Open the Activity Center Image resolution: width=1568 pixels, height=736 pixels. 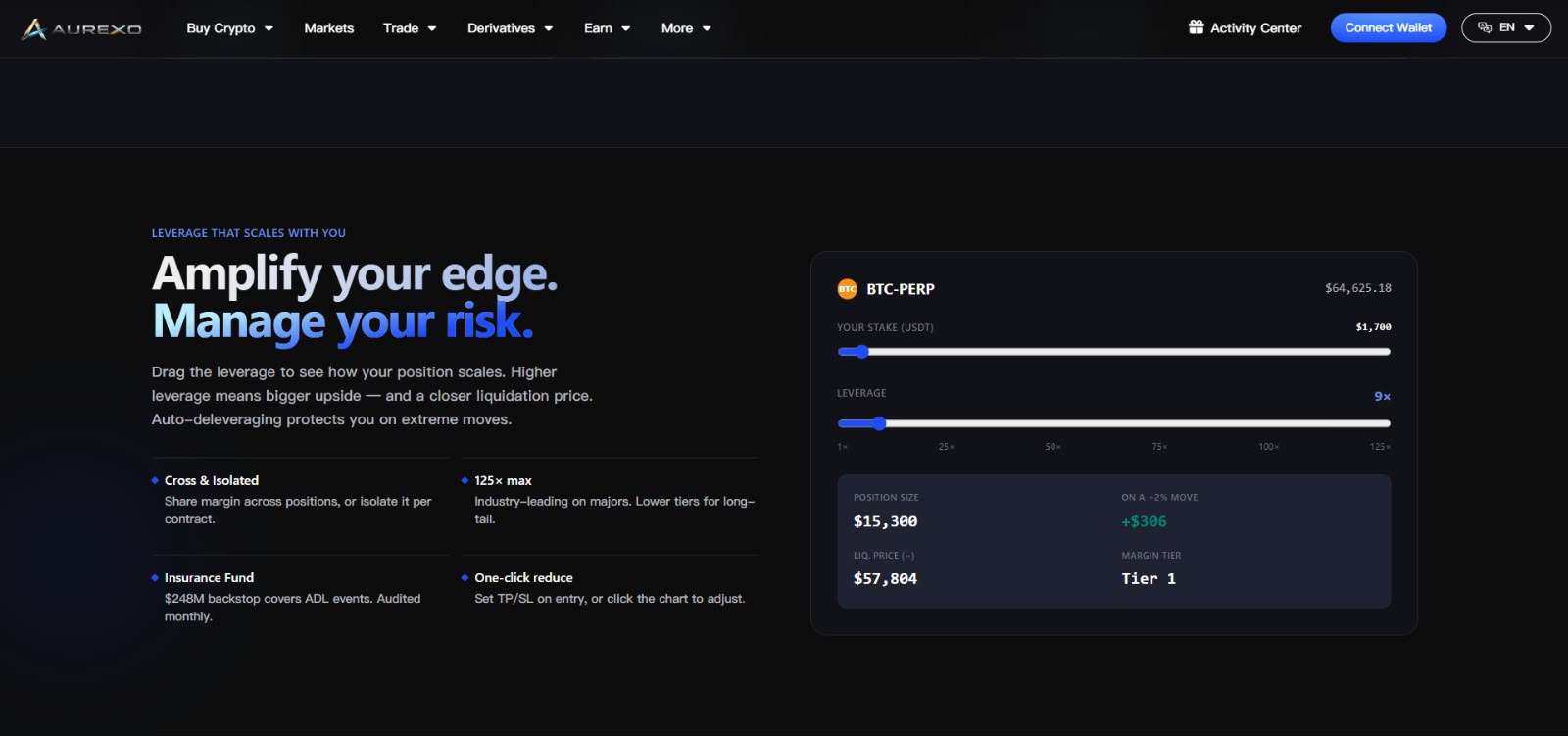(1245, 27)
